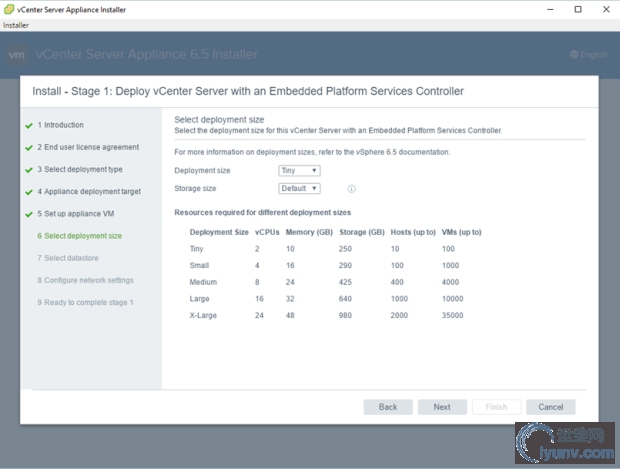Viewport: 620px width, 469px height.
Task: Click the checkmark beside Select deployment type
Action: click(x=29, y=170)
